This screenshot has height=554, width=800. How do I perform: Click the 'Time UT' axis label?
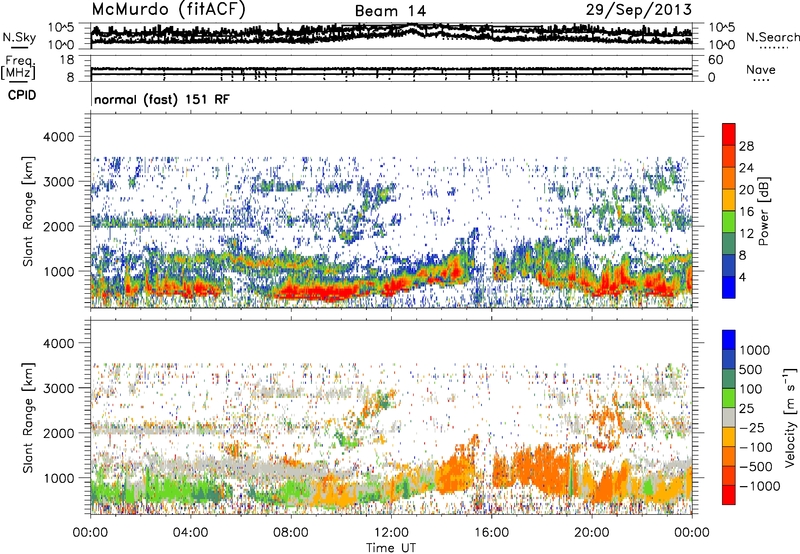(x=391, y=548)
